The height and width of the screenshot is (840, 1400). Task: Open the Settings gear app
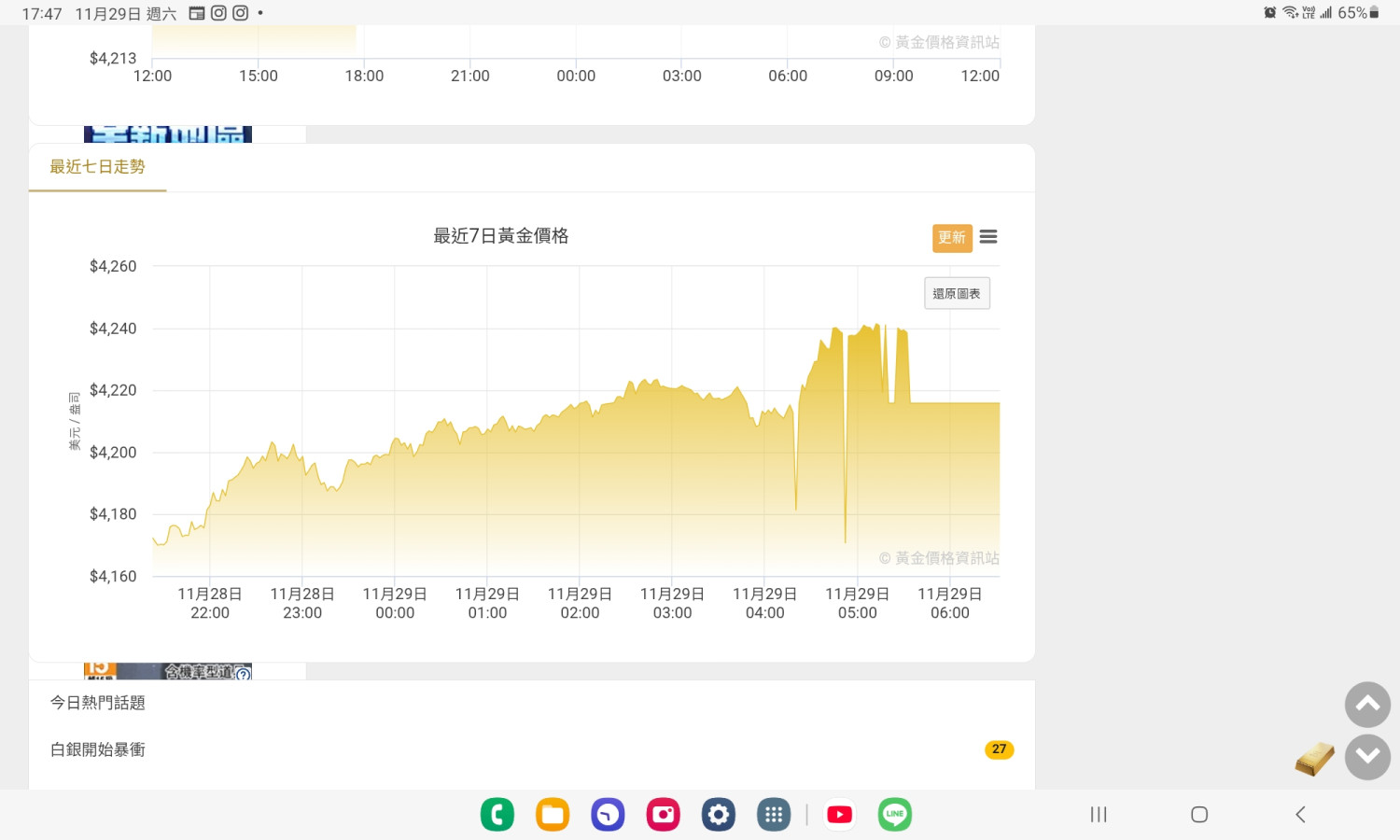(719, 815)
